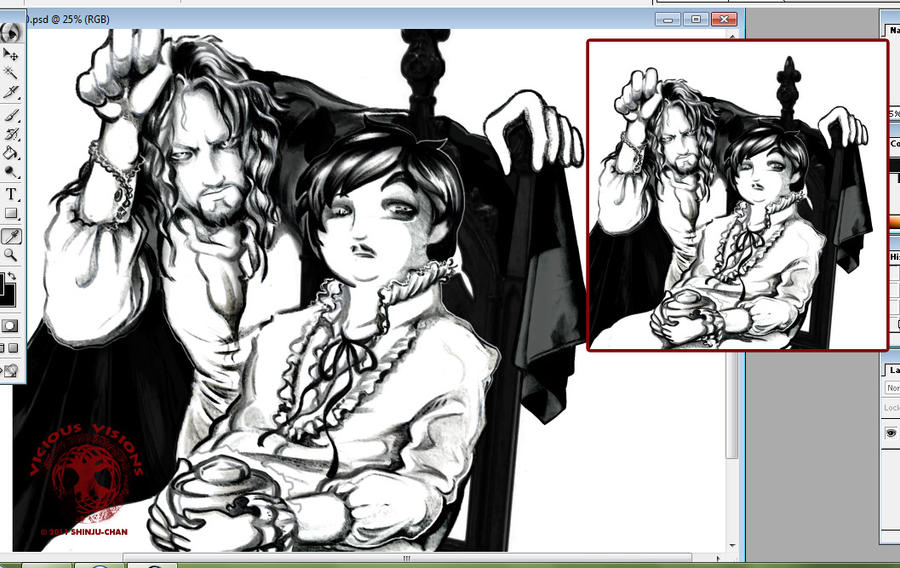Open the layer blend mode dropdown
The image size is (900, 568).
892,388
